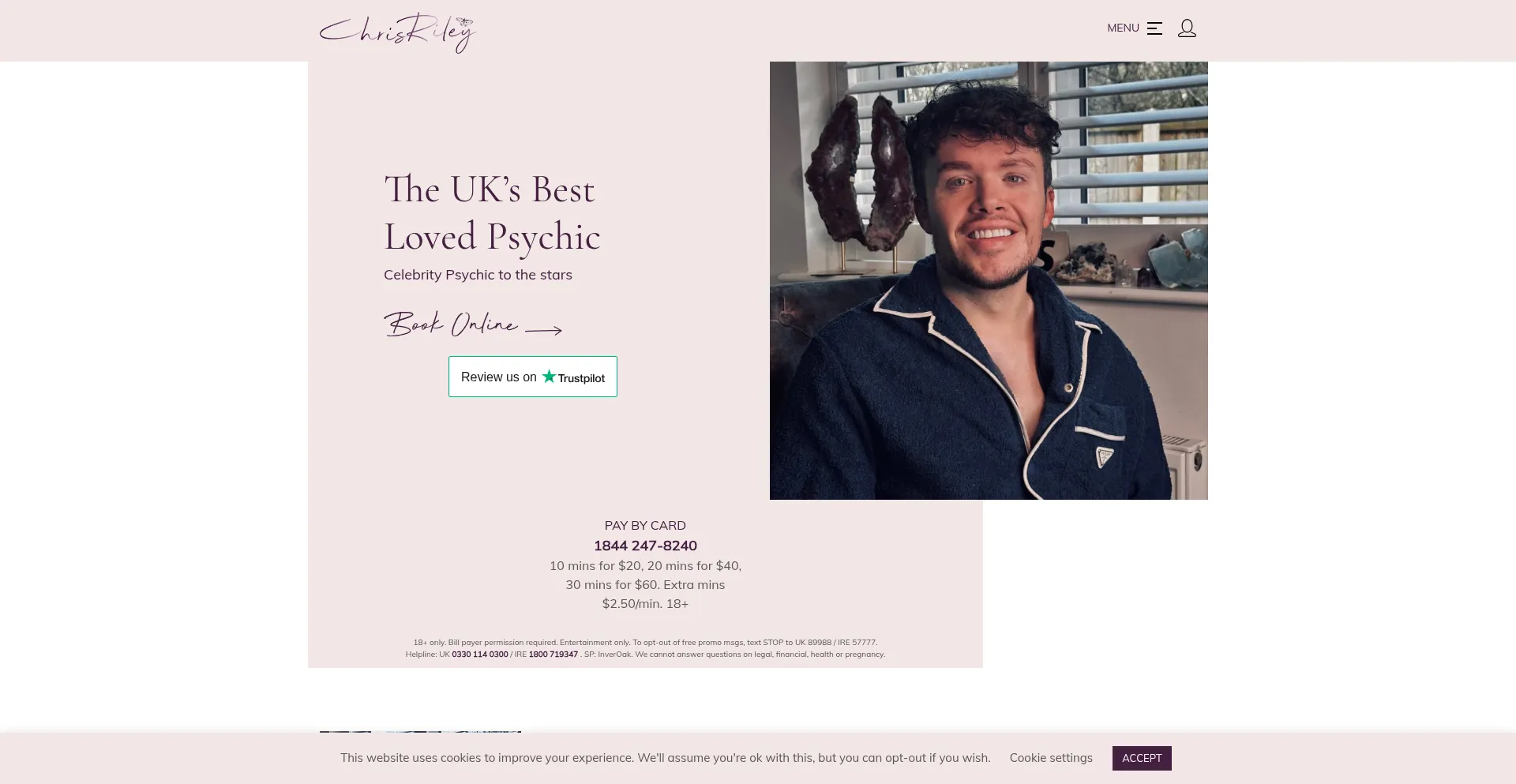Click Ireland helpline number 1800 719347

pos(553,655)
